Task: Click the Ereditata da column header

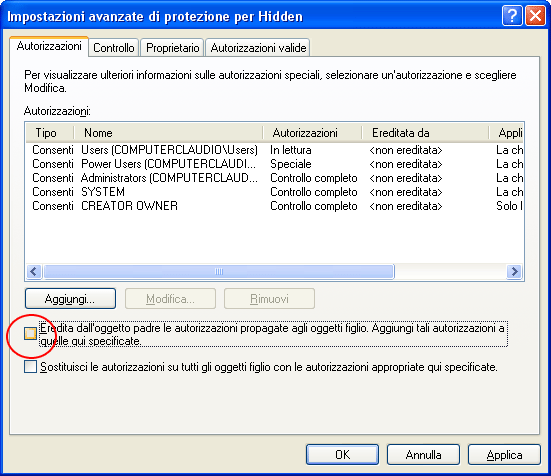Action: click(425, 133)
